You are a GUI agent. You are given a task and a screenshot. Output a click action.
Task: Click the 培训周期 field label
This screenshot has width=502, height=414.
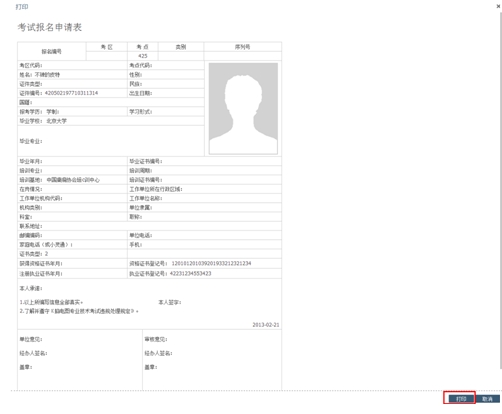(141, 171)
